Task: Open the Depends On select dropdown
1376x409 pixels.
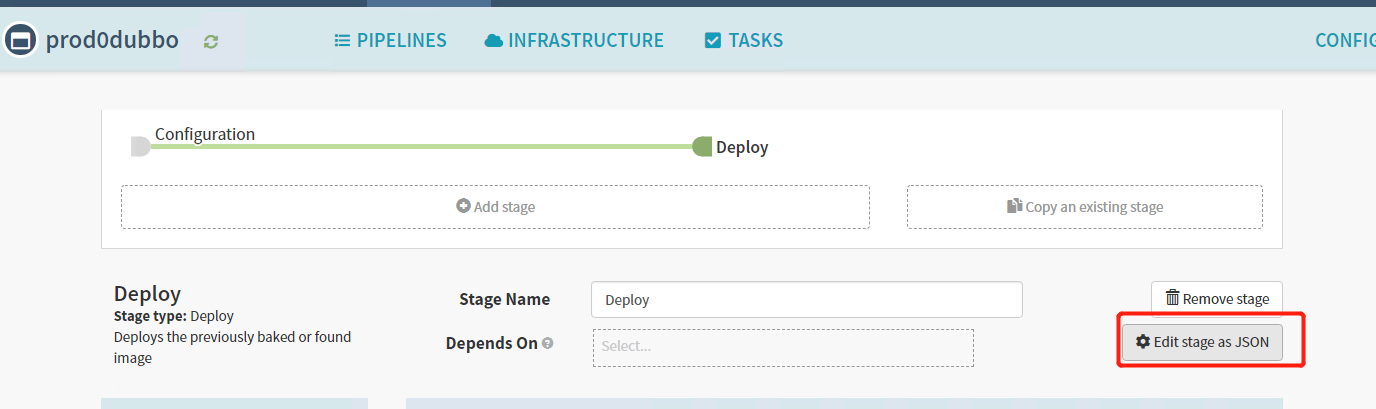Action: point(782,347)
